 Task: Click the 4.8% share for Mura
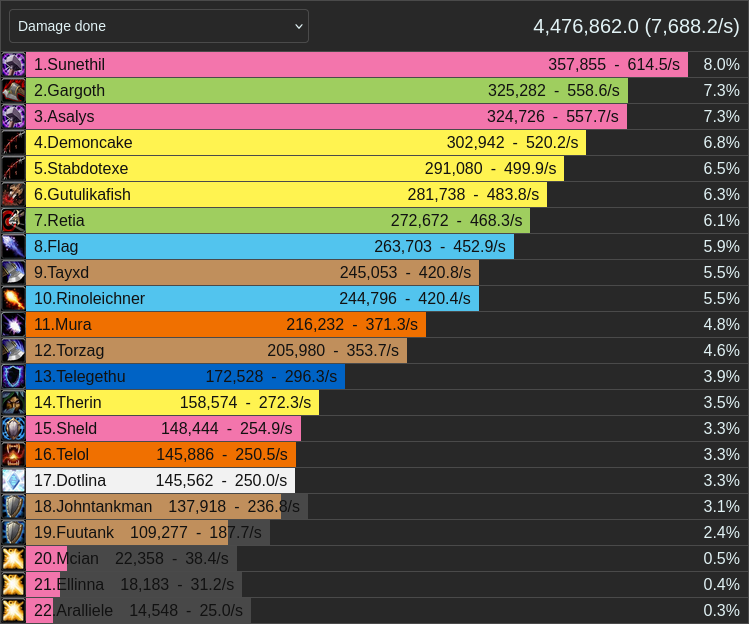[721, 324]
